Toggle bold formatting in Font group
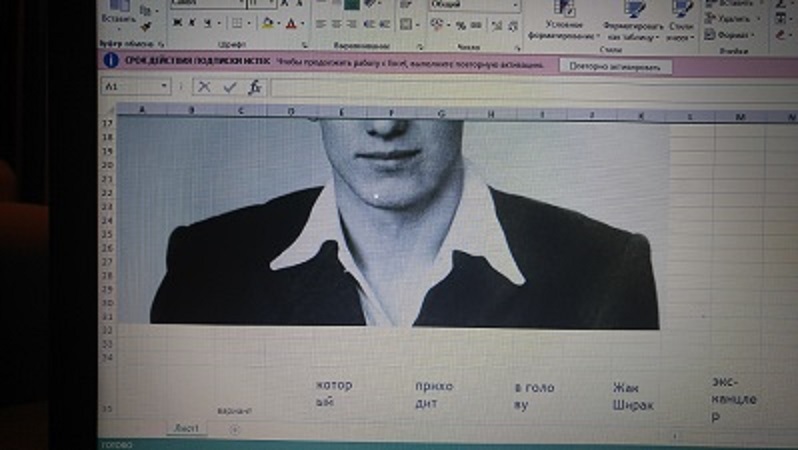 (x=176, y=23)
